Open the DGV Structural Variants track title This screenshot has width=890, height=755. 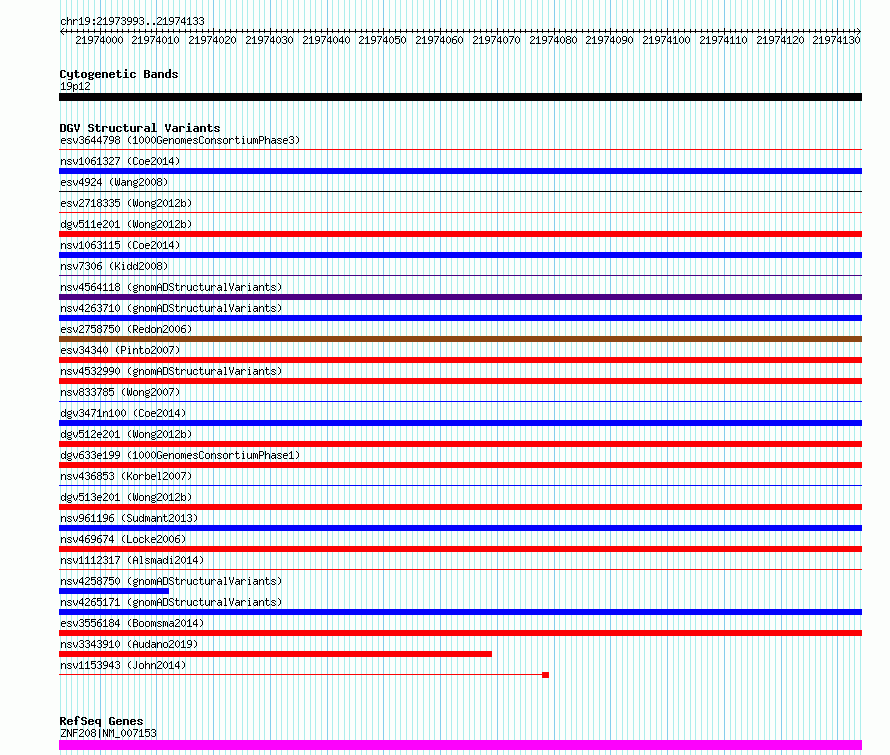click(140, 128)
